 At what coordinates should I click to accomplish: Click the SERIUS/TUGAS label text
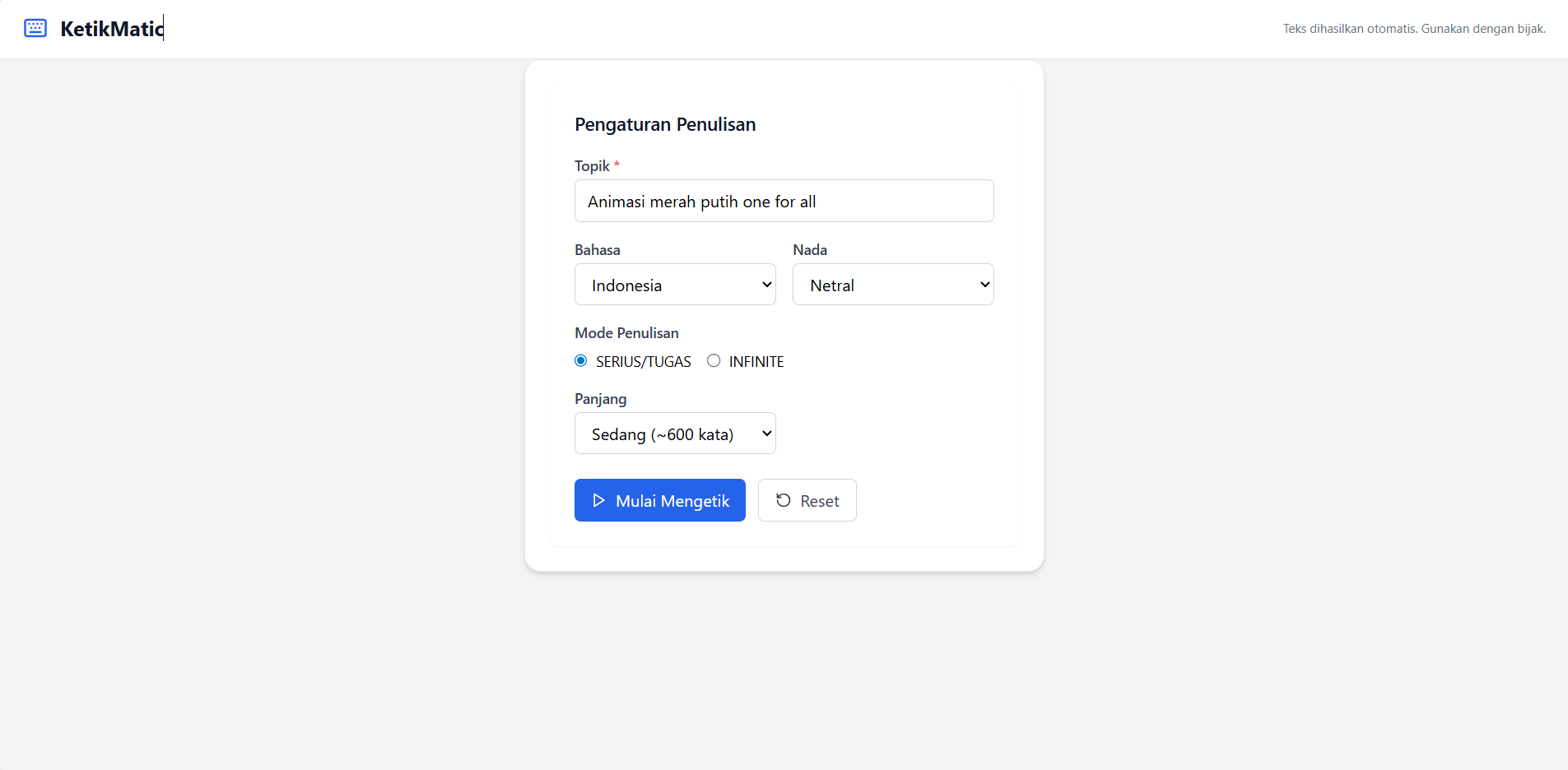pyautogui.click(x=644, y=362)
